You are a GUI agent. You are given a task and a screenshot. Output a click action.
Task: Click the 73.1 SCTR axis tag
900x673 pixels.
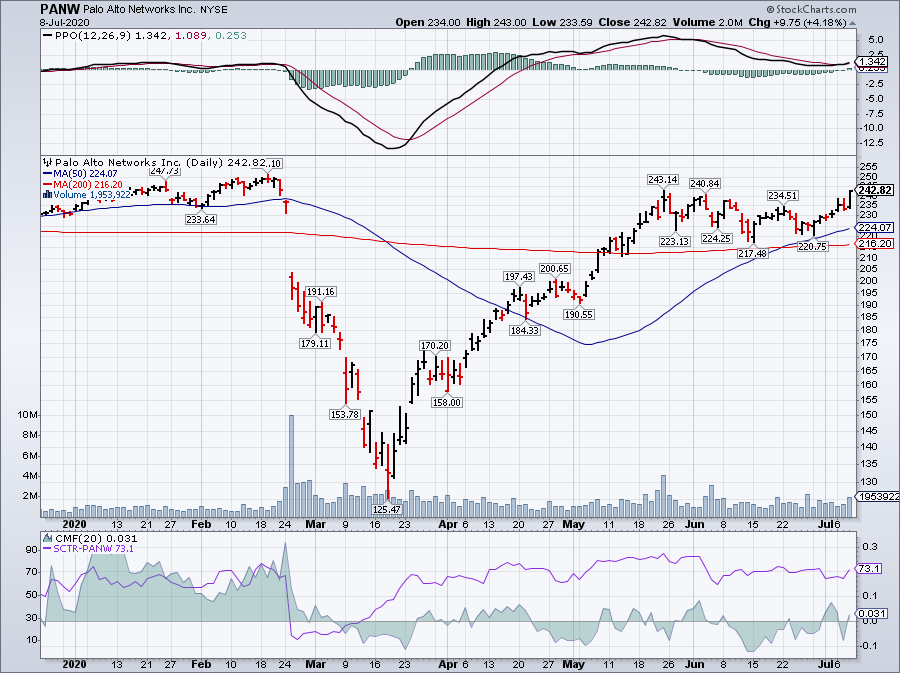869,569
